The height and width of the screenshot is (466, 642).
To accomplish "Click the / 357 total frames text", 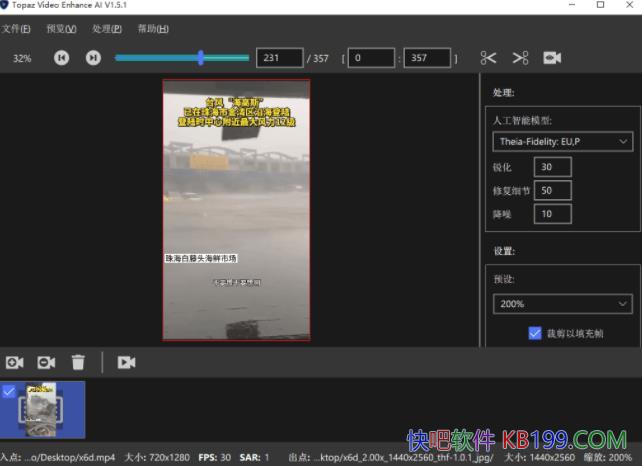I will click(318, 59).
